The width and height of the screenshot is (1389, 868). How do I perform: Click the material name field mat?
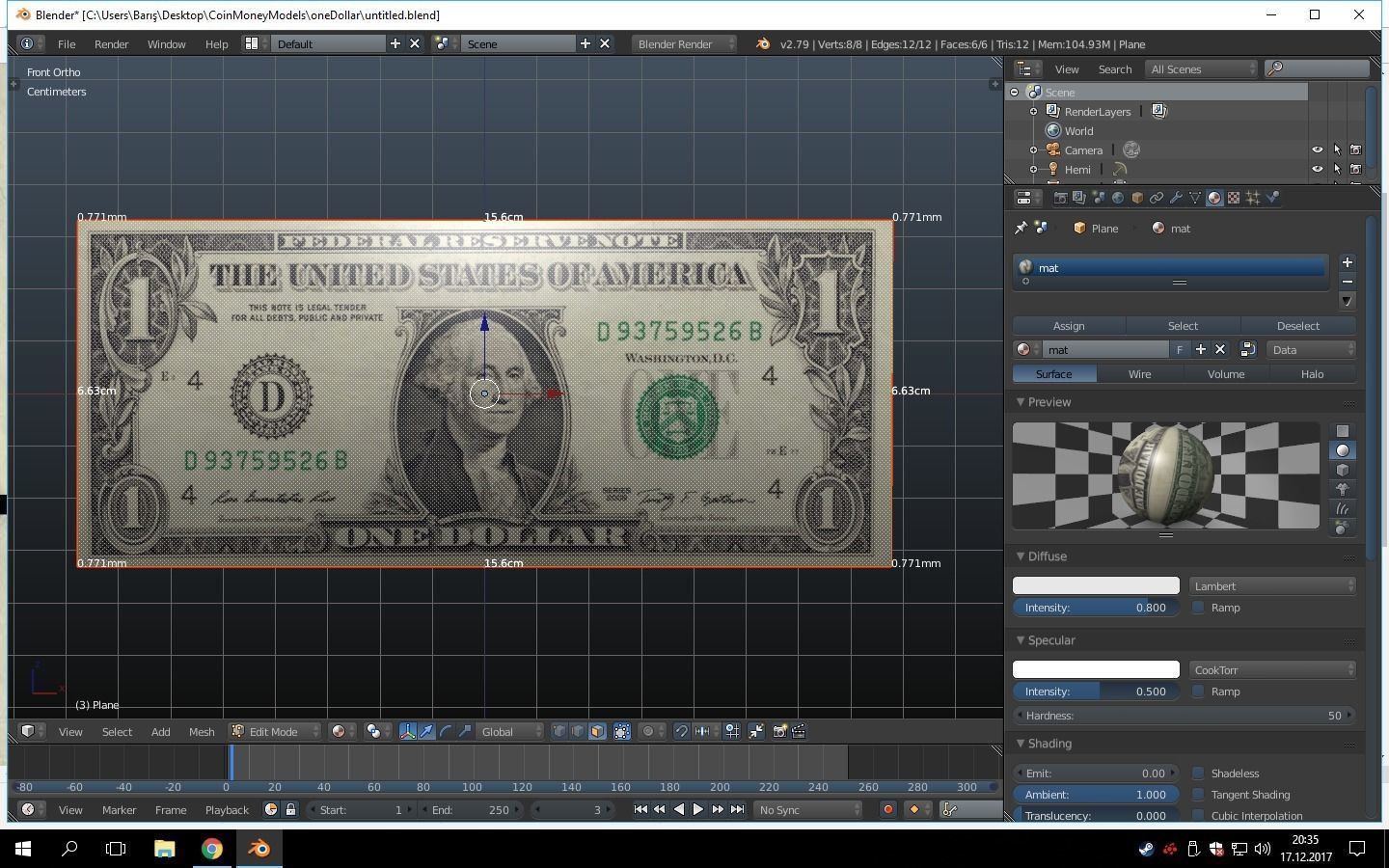1105,350
